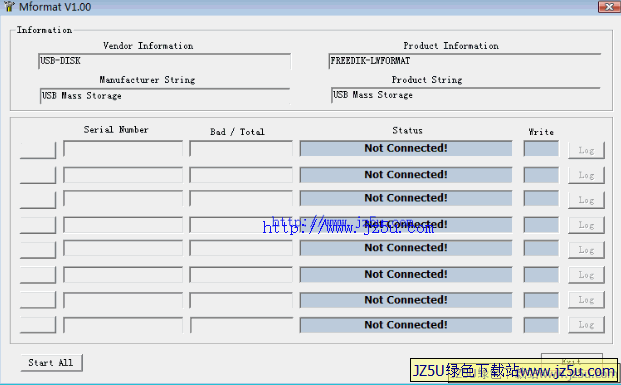Image resolution: width=621 pixels, height=385 pixels.
Task: Click the Write box in the eighth row
Action: [541, 325]
